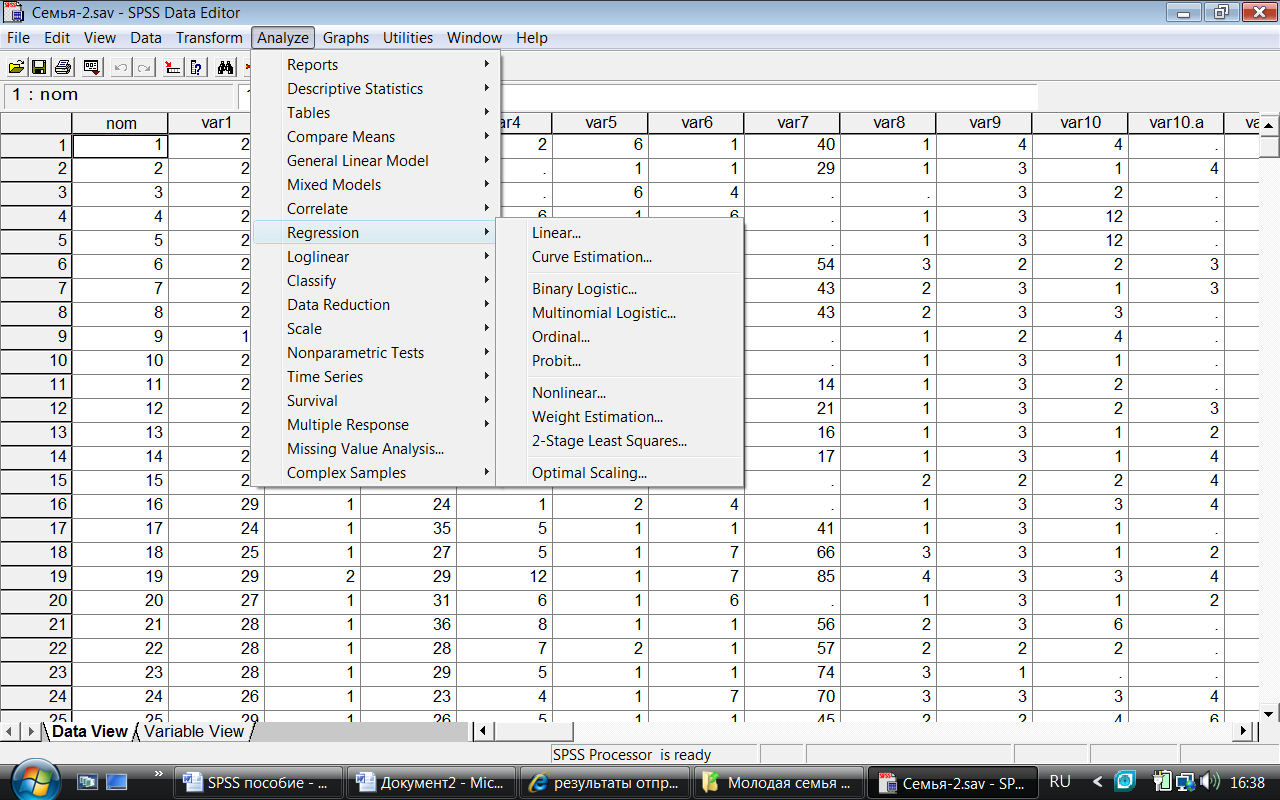Expand the General Linear Model submenu

tap(375, 161)
